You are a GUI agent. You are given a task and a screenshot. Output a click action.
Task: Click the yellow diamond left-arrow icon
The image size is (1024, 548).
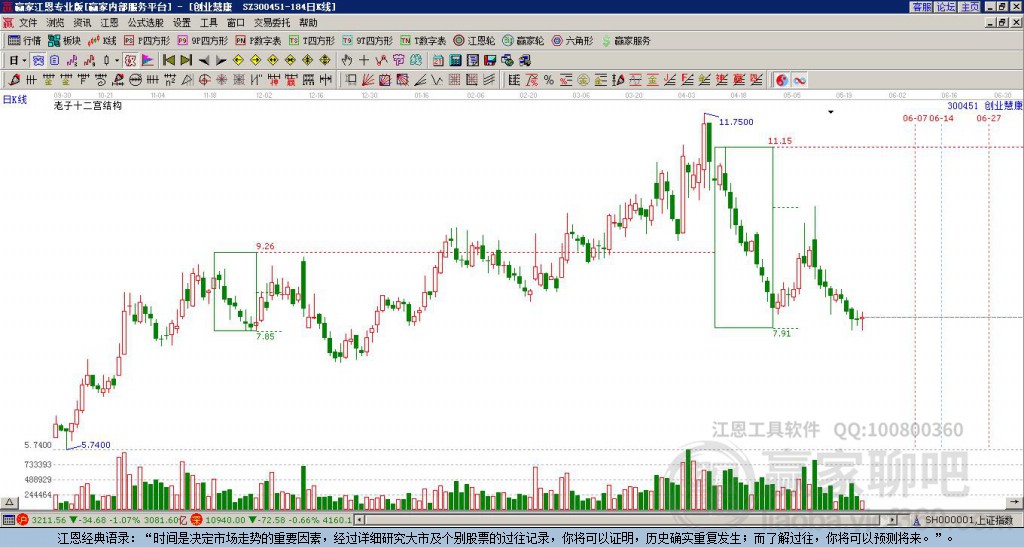[x=238, y=61]
